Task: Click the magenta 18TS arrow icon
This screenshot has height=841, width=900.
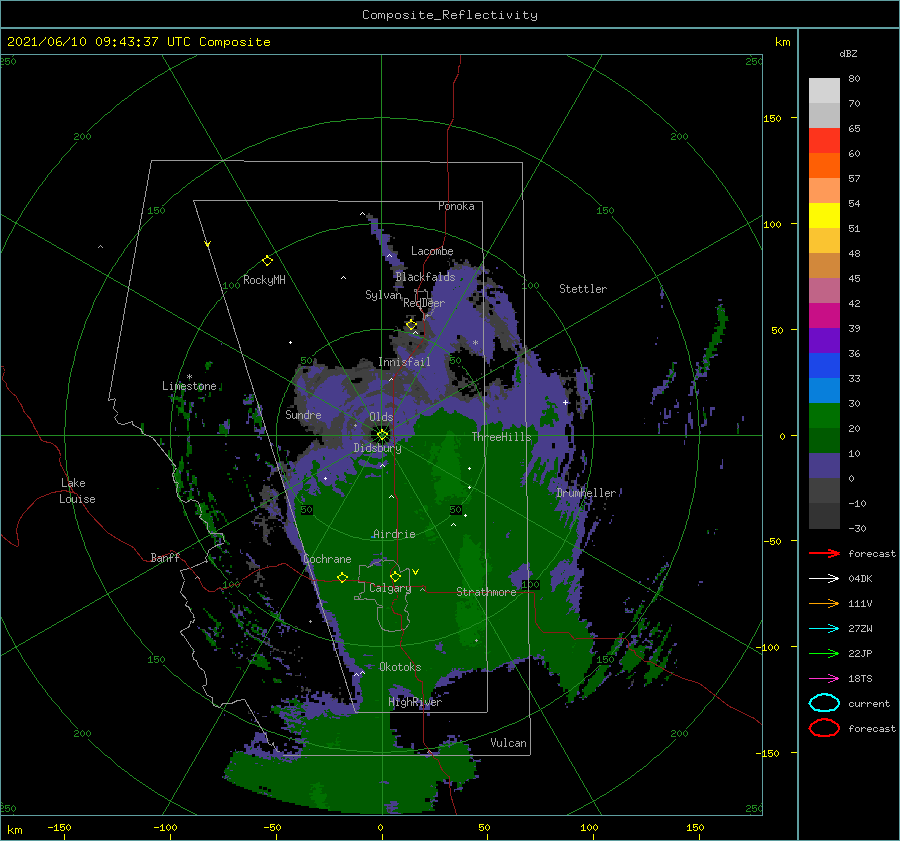Action: click(824, 679)
